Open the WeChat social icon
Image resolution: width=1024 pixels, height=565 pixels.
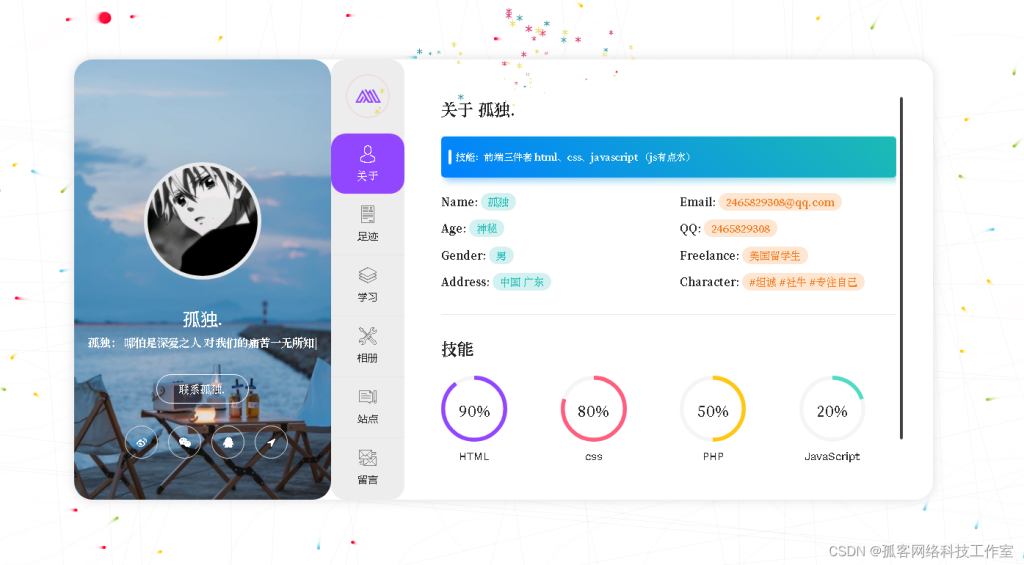click(184, 441)
